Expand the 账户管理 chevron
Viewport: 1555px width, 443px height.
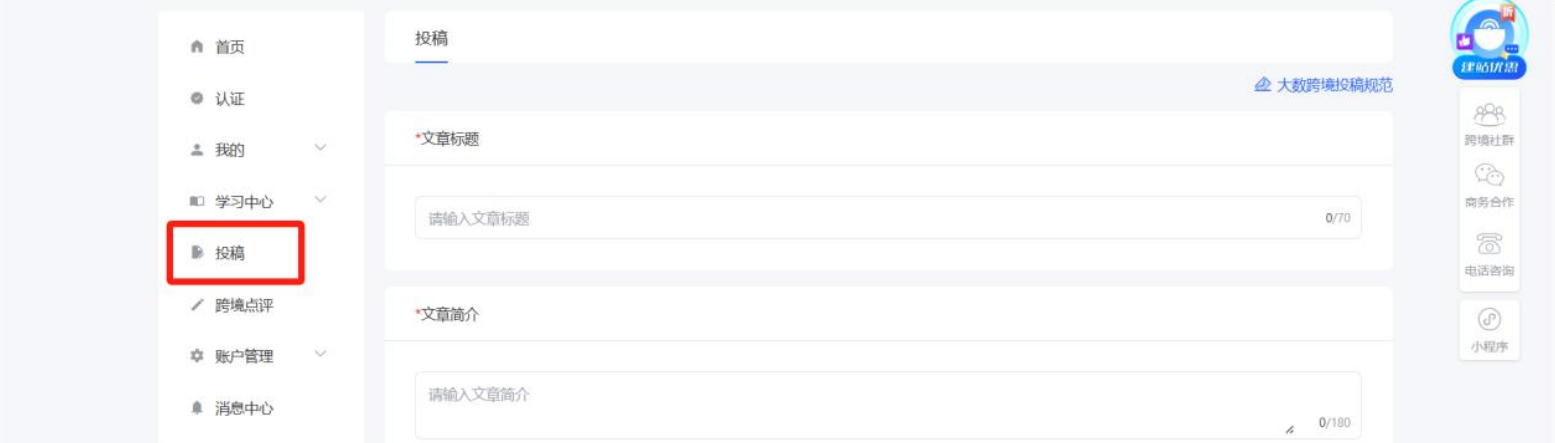pyautogui.click(x=321, y=354)
